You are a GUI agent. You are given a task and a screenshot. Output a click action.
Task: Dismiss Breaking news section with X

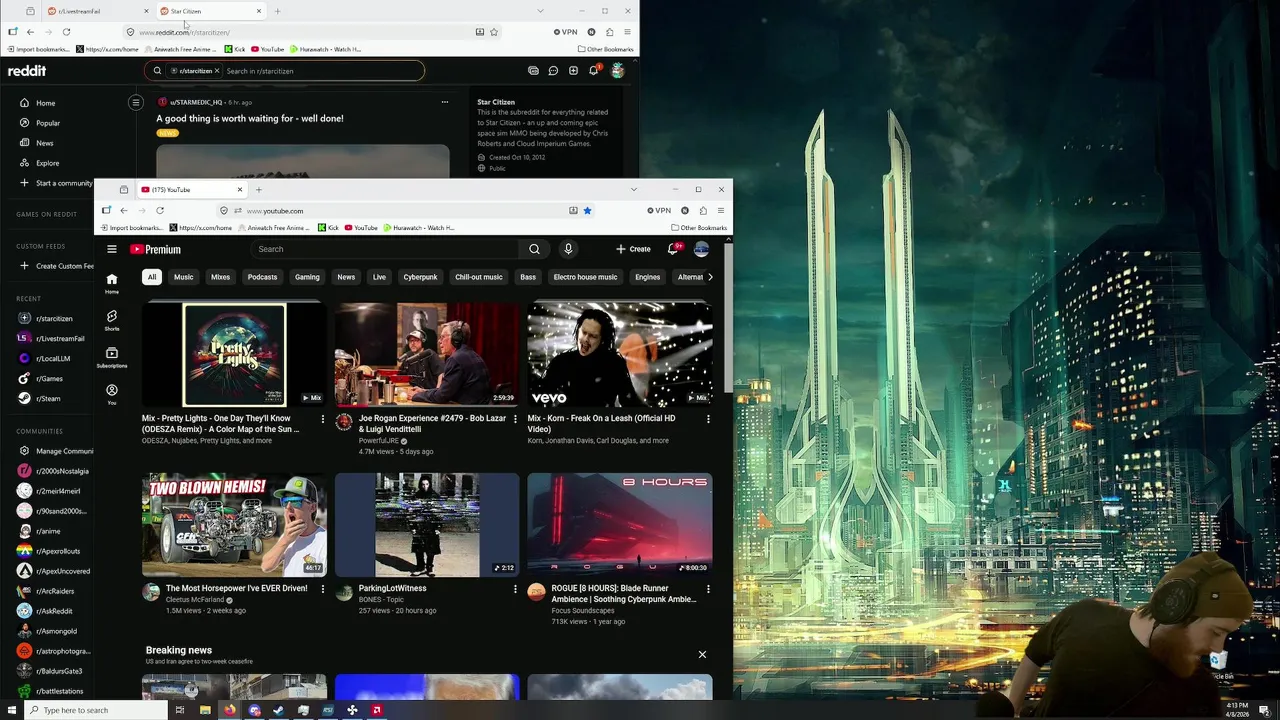tap(702, 654)
